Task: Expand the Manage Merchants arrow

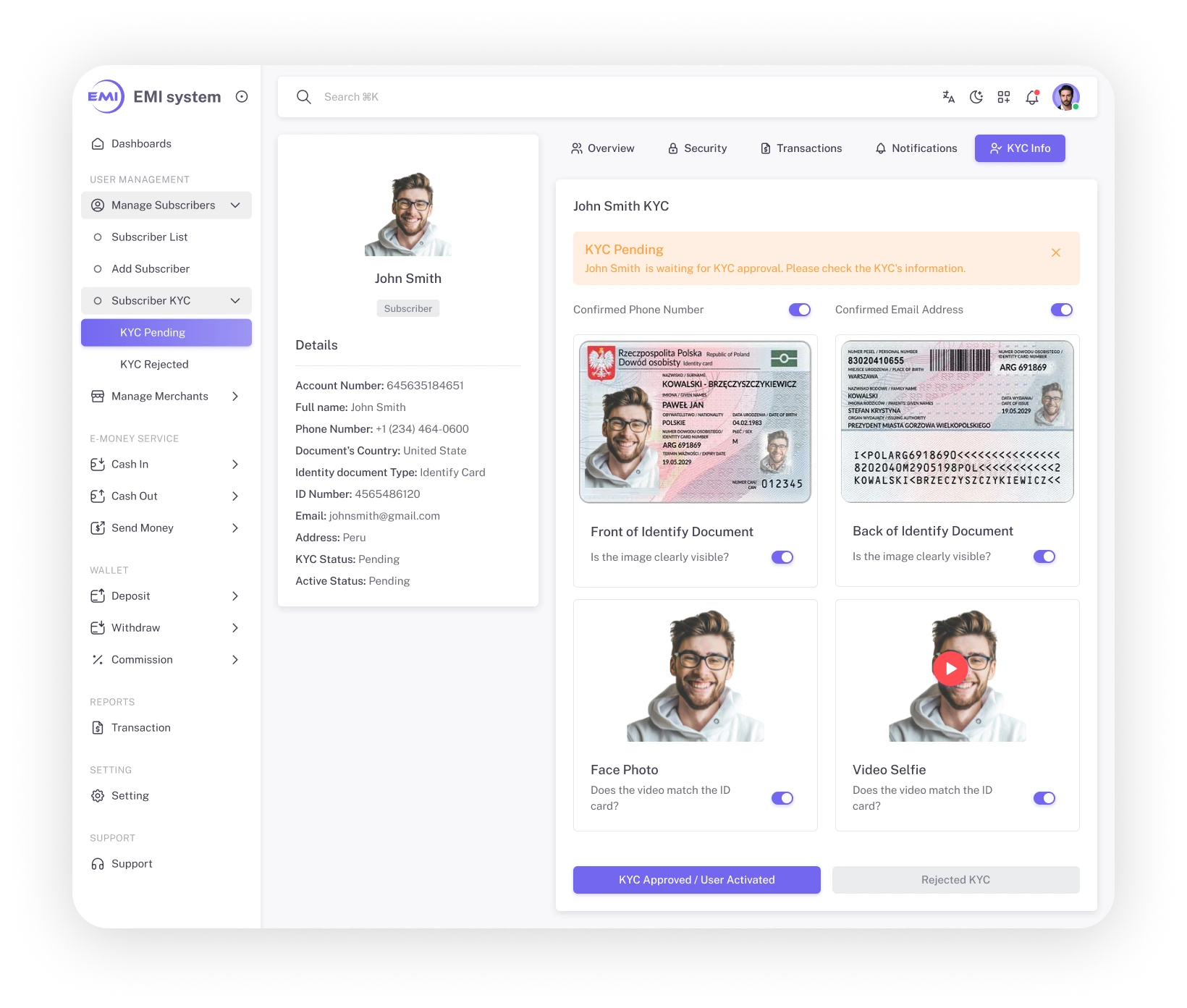Action: (x=235, y=397)
